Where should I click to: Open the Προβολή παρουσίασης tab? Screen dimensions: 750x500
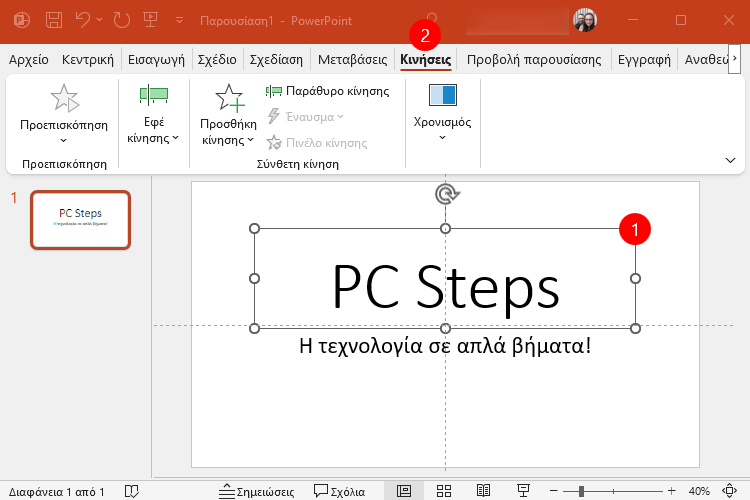coord(534,60)
